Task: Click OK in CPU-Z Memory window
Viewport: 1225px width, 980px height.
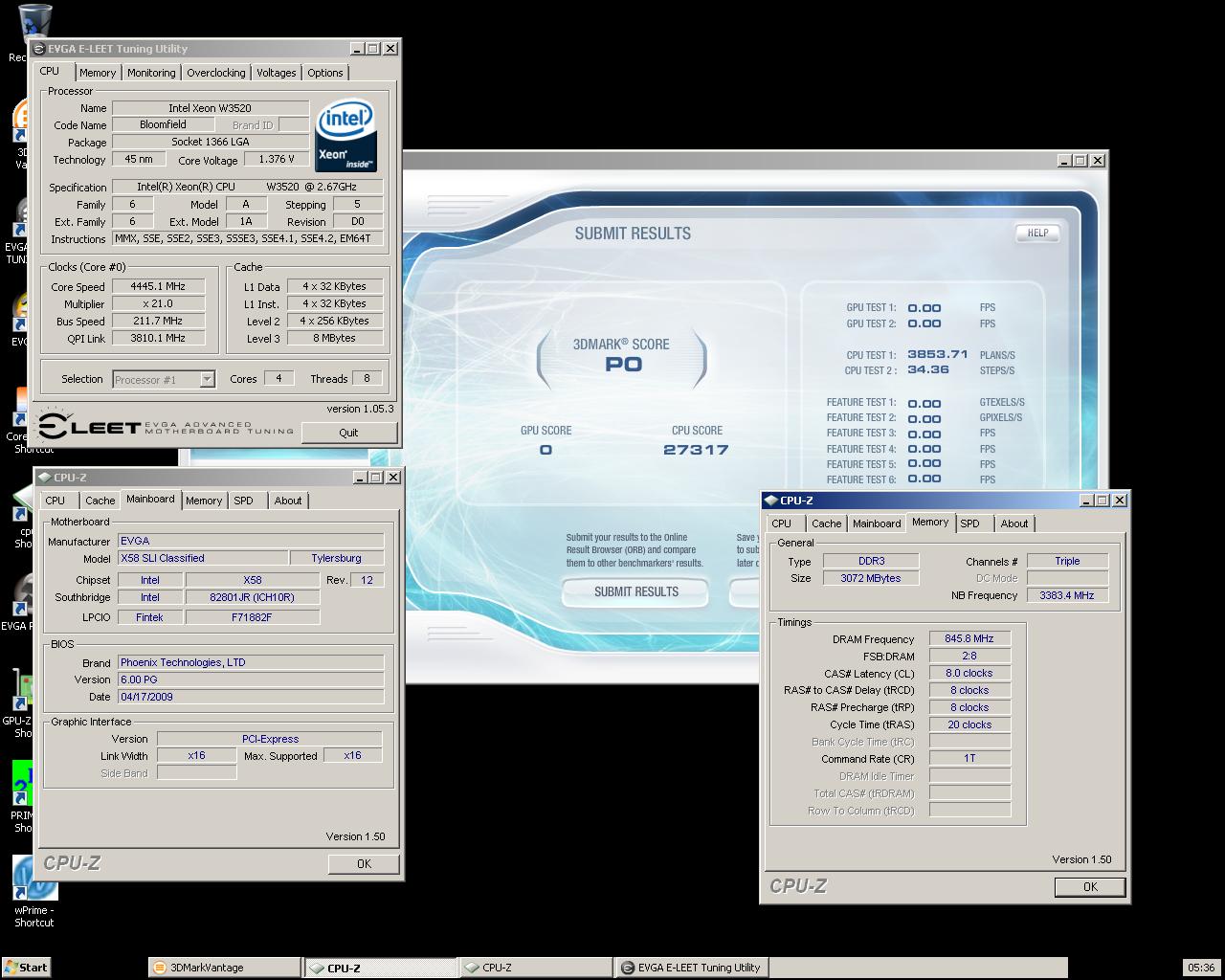Action: coord(1090,887)
